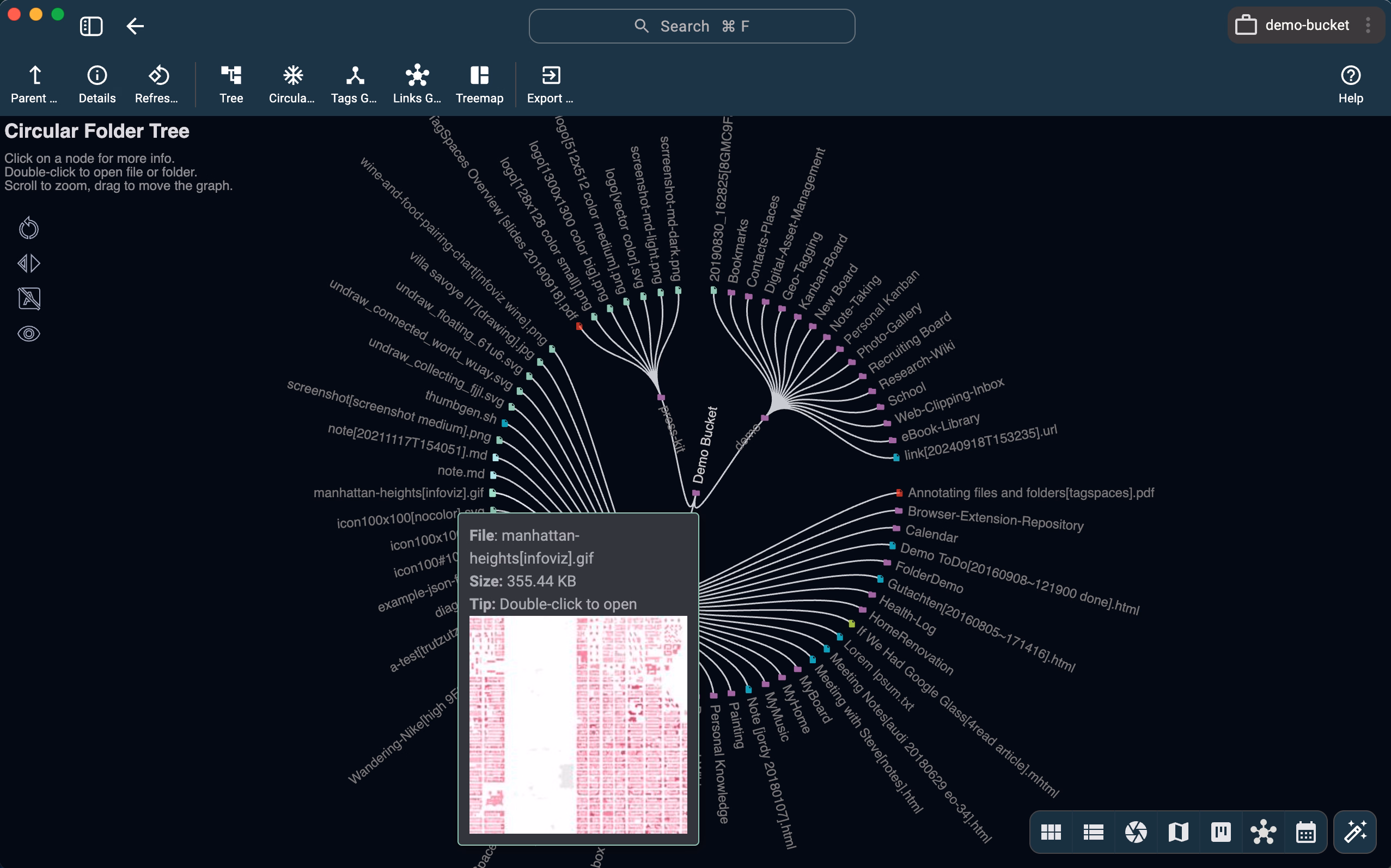This screenshot has width=1391, height=868.
Task: Click the Refresh button
Action: 157,84
